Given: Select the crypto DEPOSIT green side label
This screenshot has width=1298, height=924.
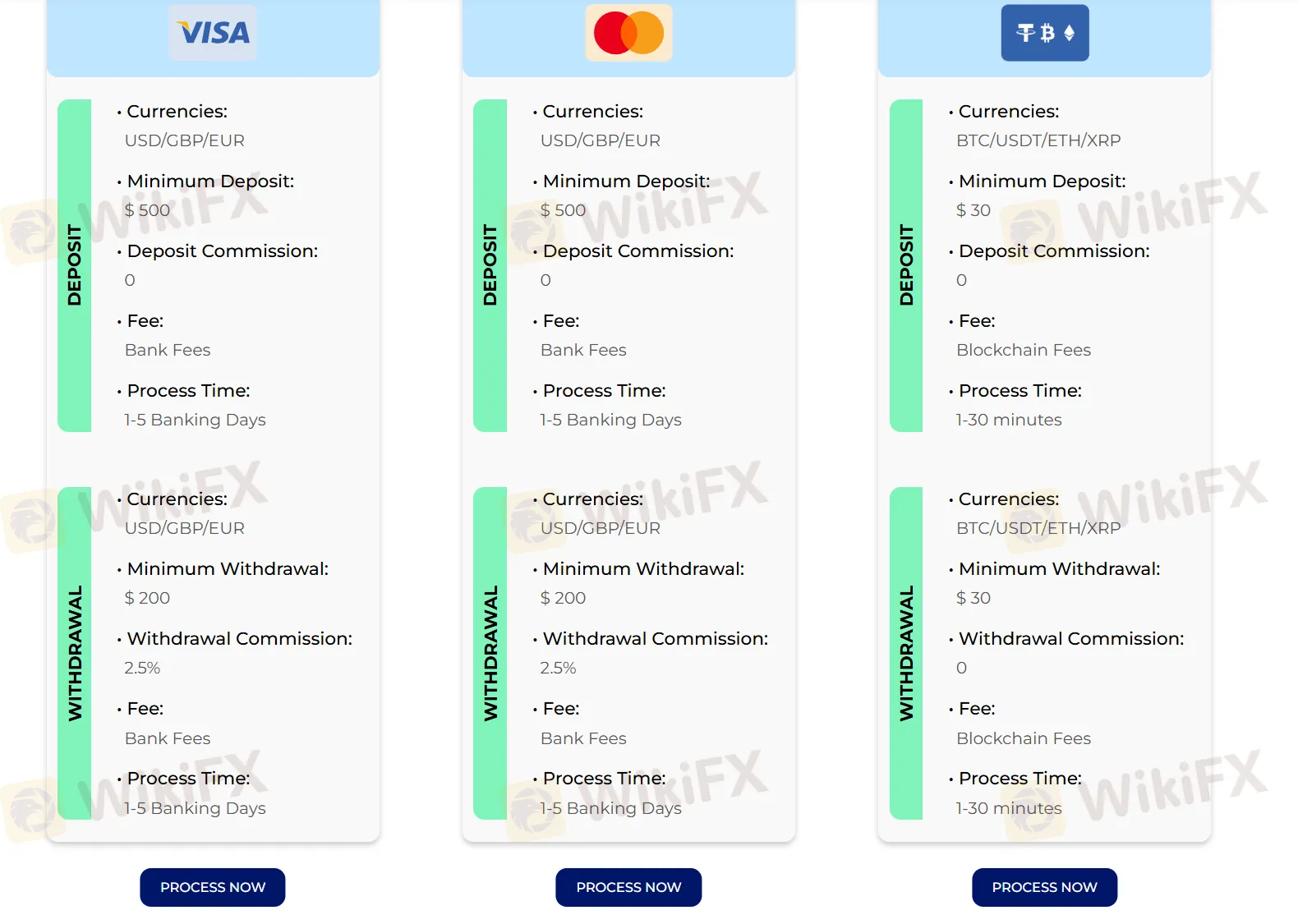Looking at the screenshot, I should click(906, 265).
